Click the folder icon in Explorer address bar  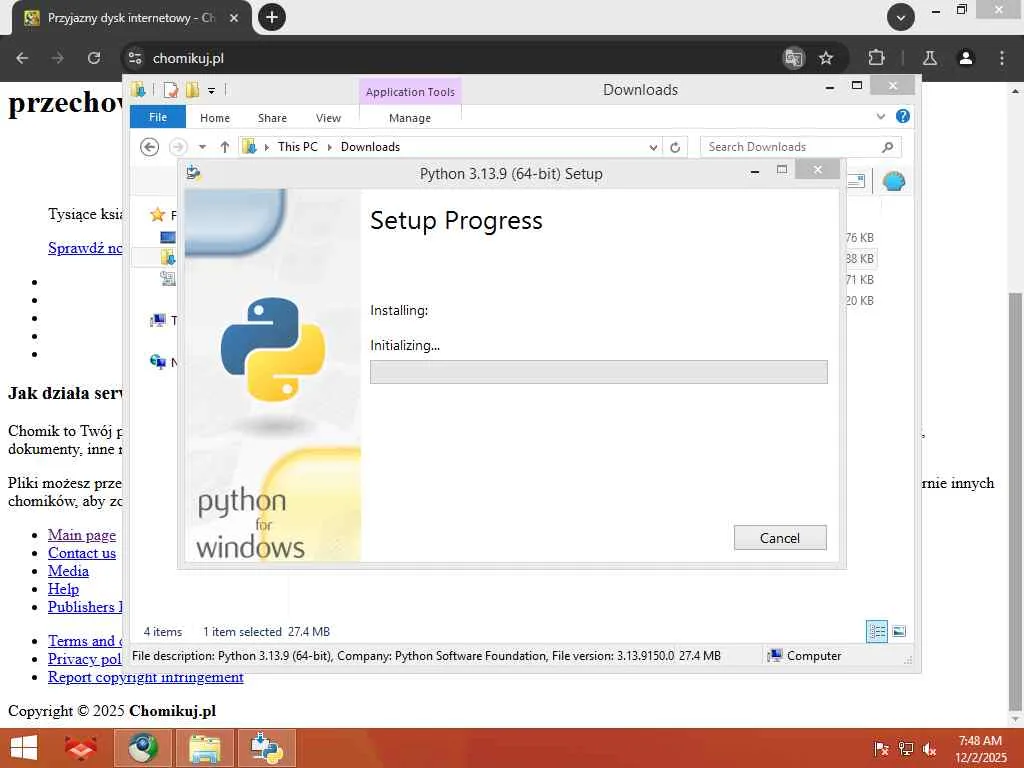coord(249,146)
